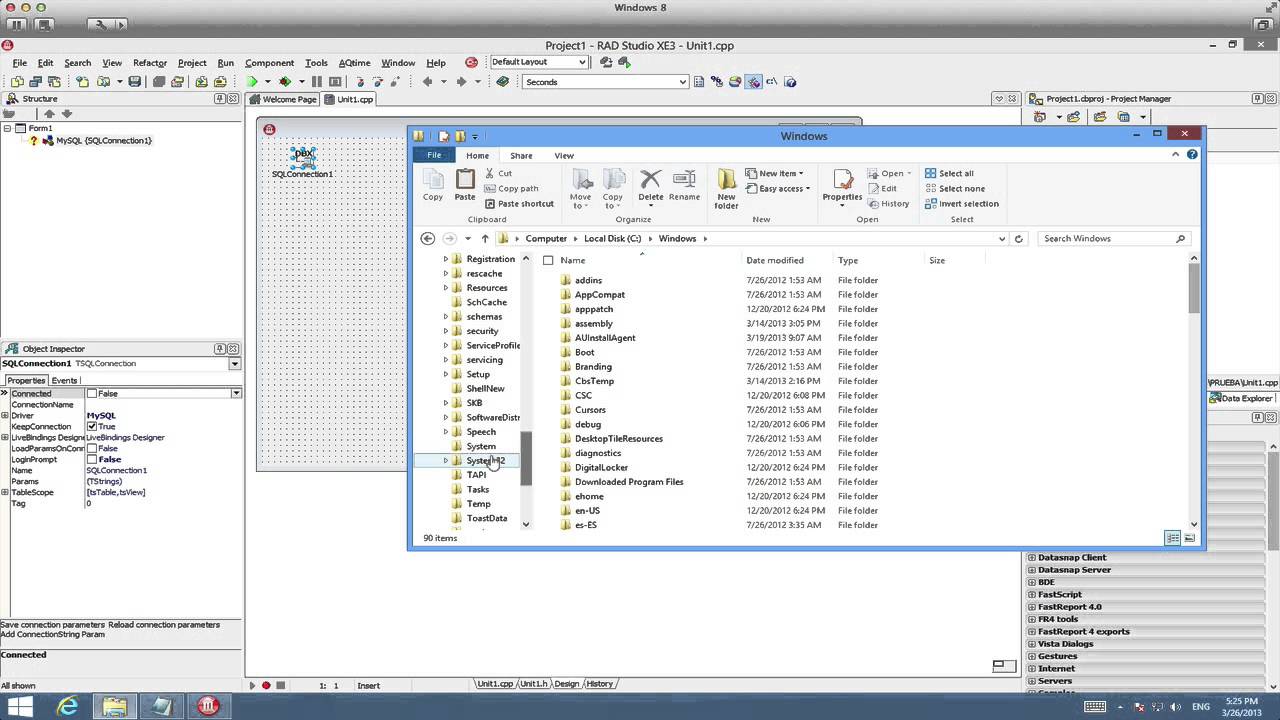
Task: Click the Local Disk (C:) breadcrumb
Action: 612,239
